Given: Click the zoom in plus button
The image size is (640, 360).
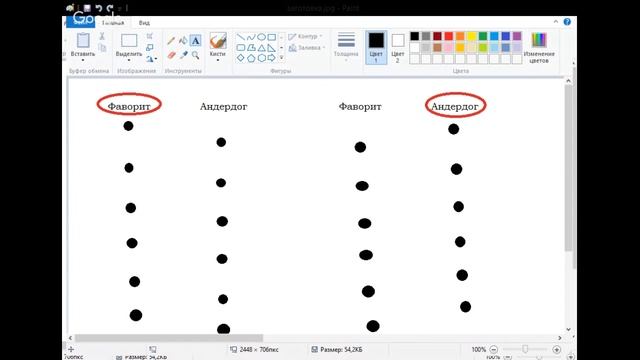Looking at the screenshot, I should [556, 349].
